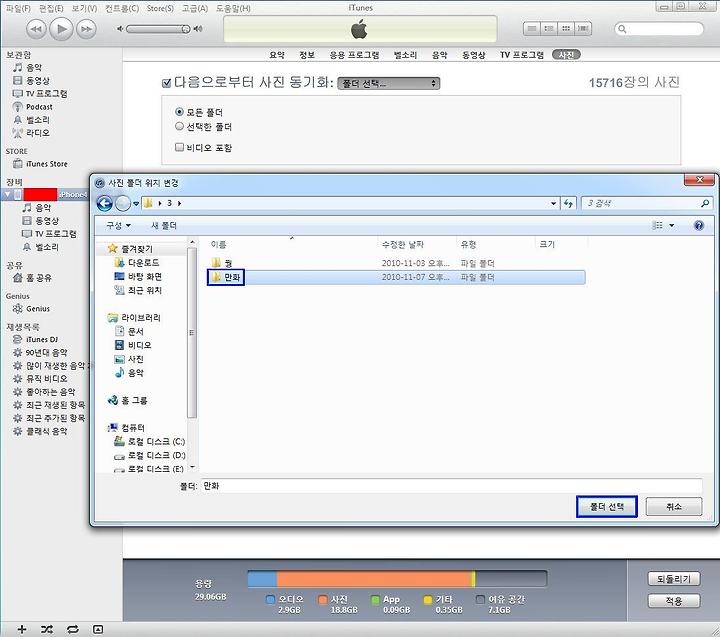Click the 적용 button
This screenshot has width=720, height=637.
tap(674, 601)
